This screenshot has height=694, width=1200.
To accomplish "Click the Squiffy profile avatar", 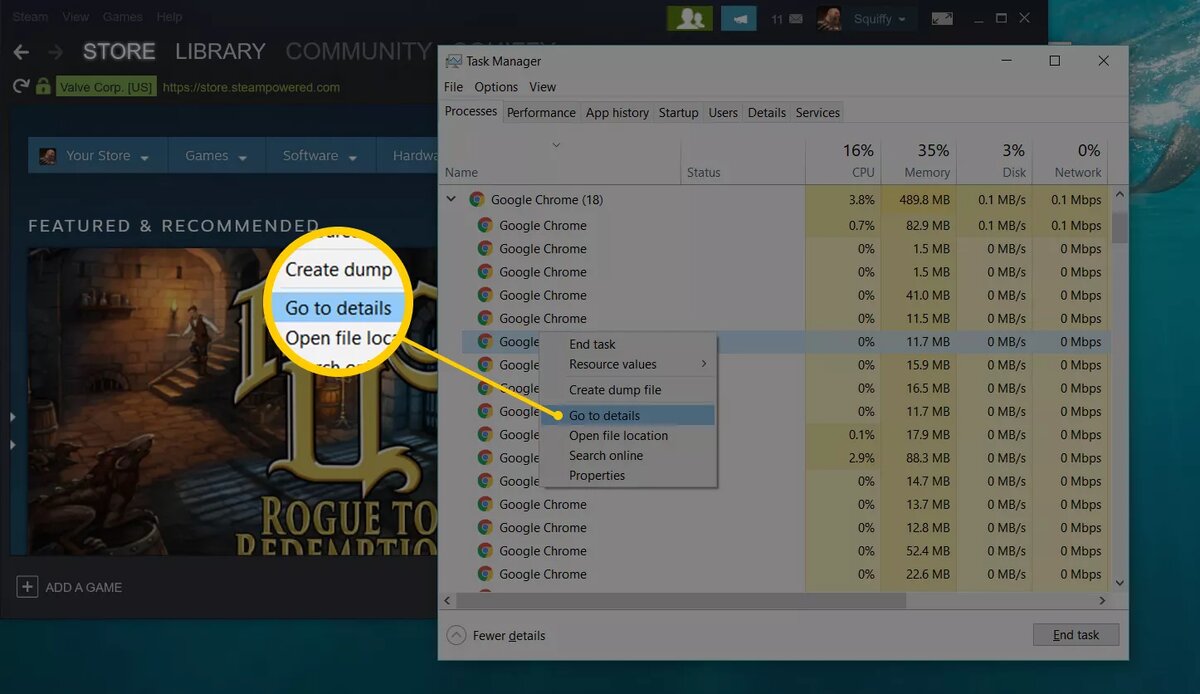I will pos(829,18).
